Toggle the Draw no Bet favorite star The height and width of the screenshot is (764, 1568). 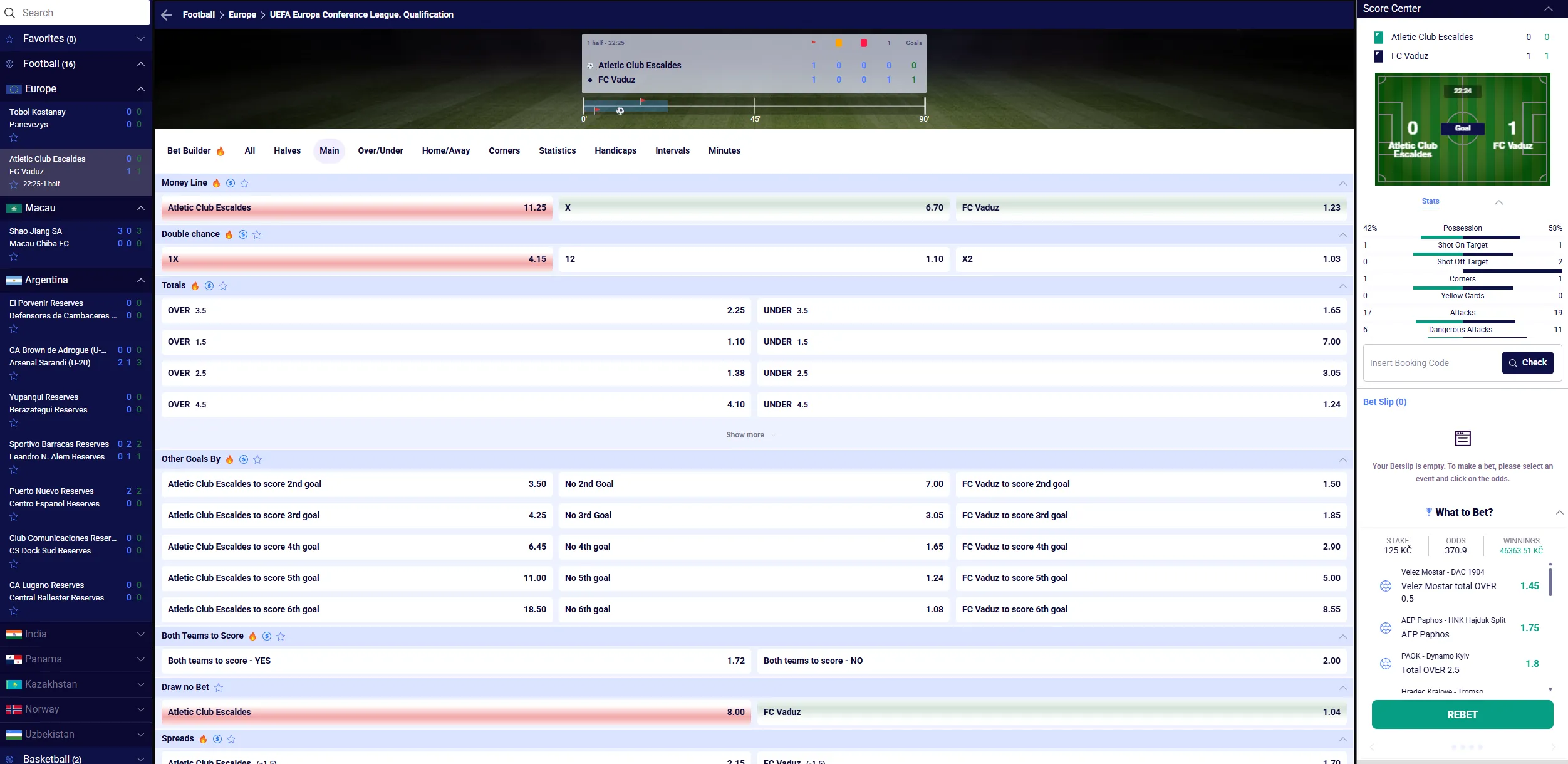(x=219, y=688)
